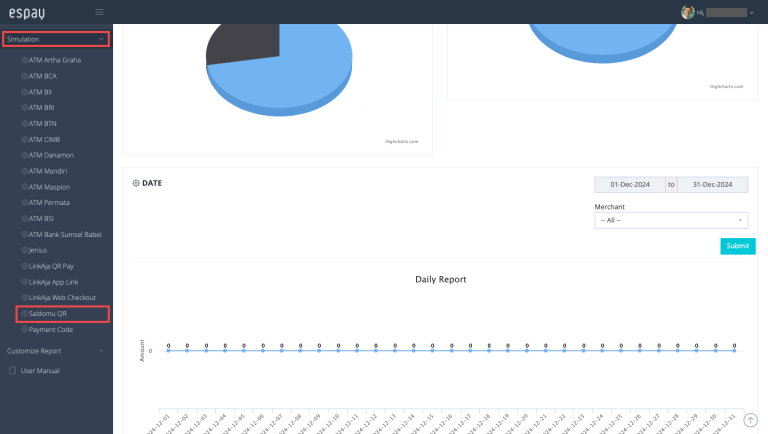
Task: Click the icon beside ATM BTN
Action: coord(24,124)
